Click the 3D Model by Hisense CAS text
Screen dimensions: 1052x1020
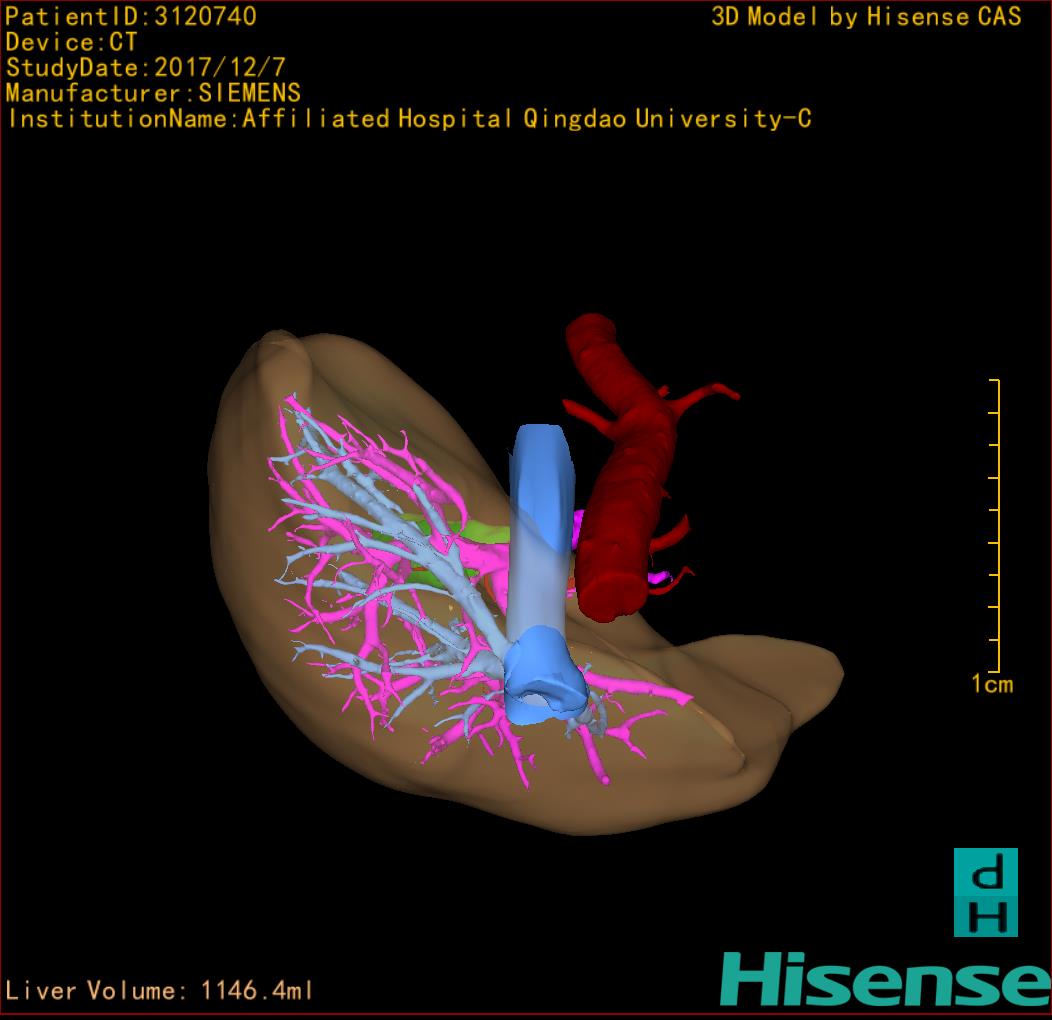click(x=866, y=16)
